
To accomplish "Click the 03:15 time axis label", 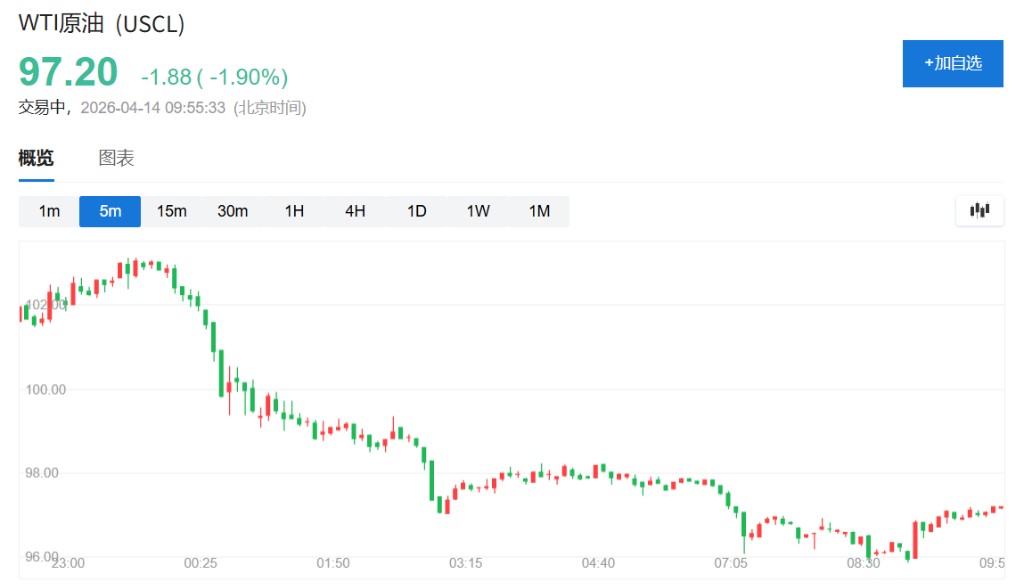I will [465, 563].
